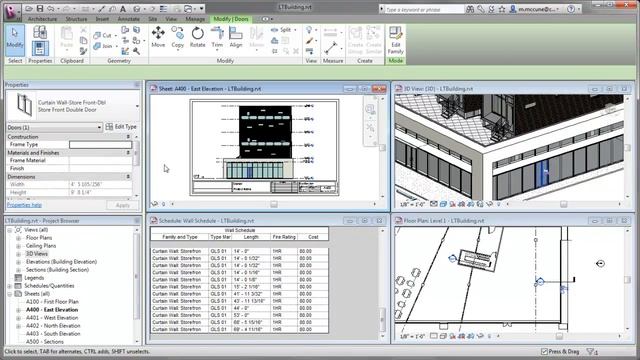Expand the Floor Plans tree node
The height and width of the screenshot is (360, 640).
[18, 238]
